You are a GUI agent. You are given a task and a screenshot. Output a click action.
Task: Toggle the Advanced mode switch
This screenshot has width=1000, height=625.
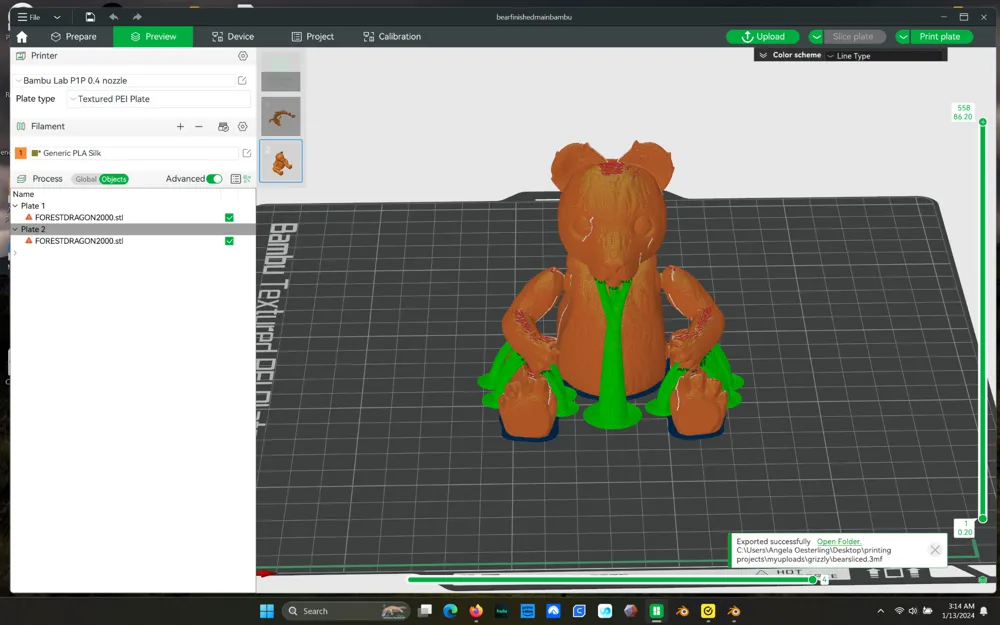pos(214,179)
